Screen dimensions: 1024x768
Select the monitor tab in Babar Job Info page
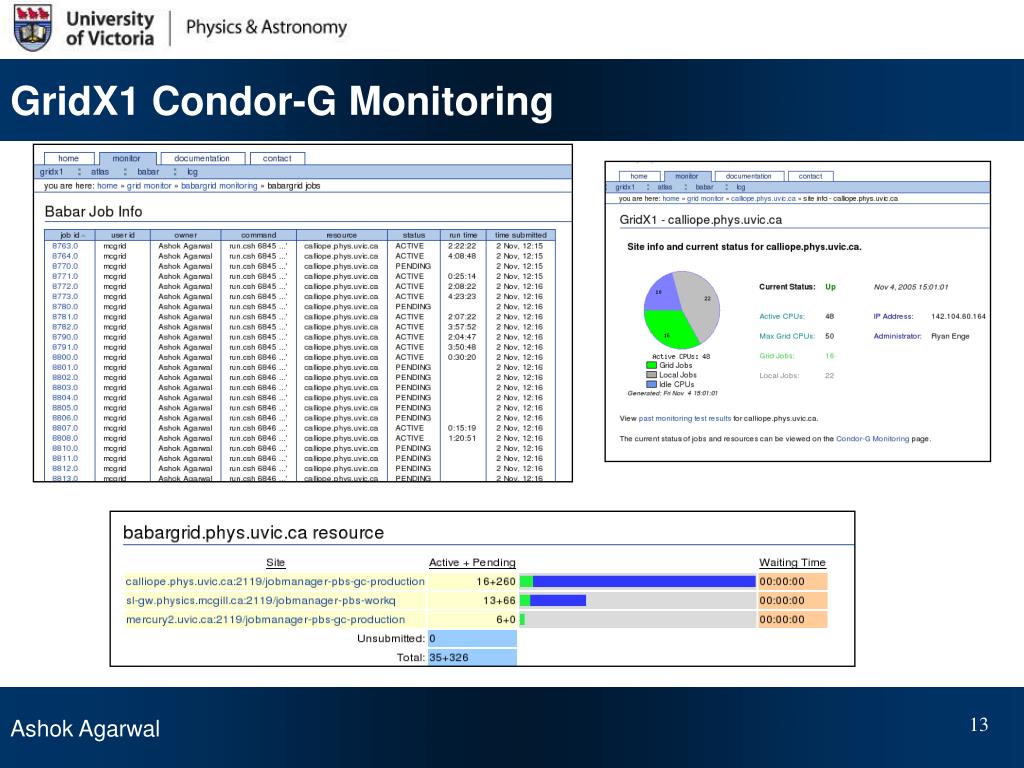click(127, 158)
